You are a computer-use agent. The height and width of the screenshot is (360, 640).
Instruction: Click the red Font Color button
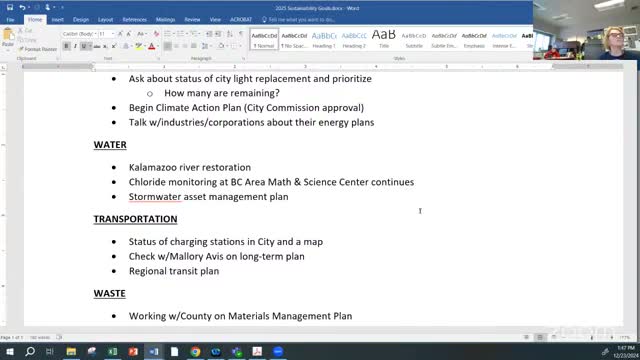(152, 47)
